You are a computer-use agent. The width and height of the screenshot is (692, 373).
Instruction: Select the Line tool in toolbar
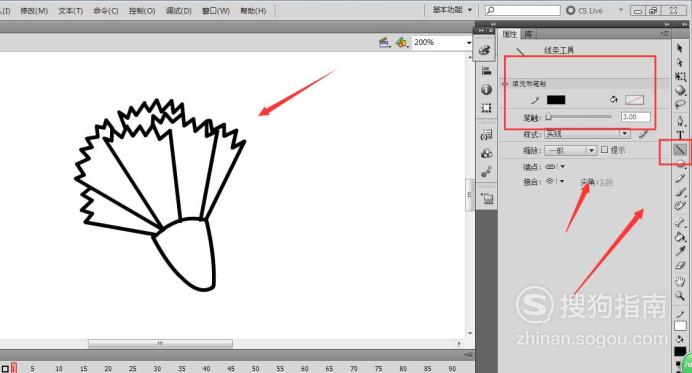coord(680,150)
